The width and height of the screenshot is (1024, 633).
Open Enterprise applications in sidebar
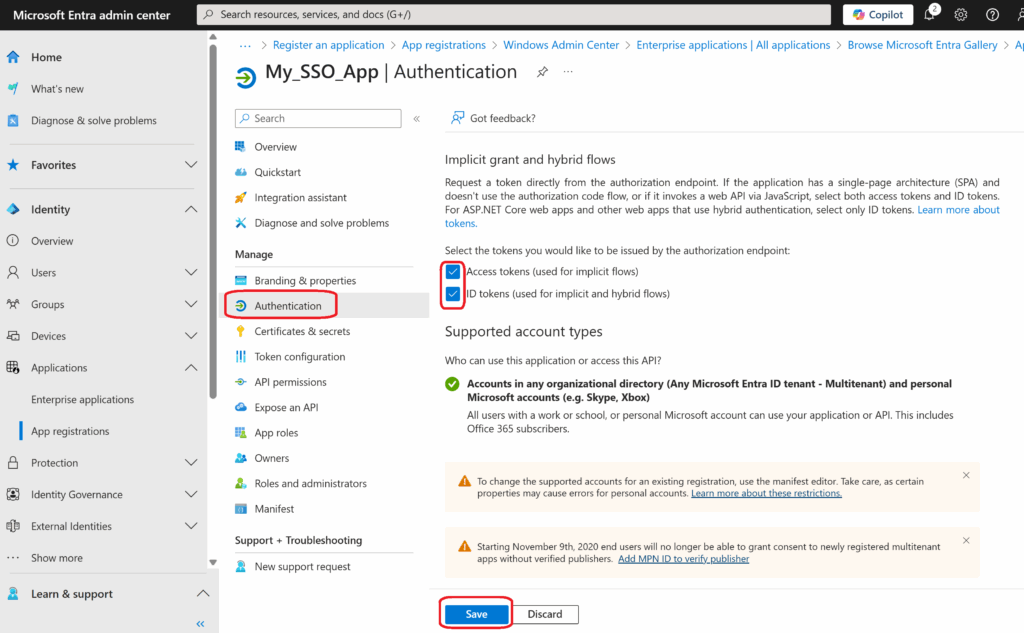point(82,399)
